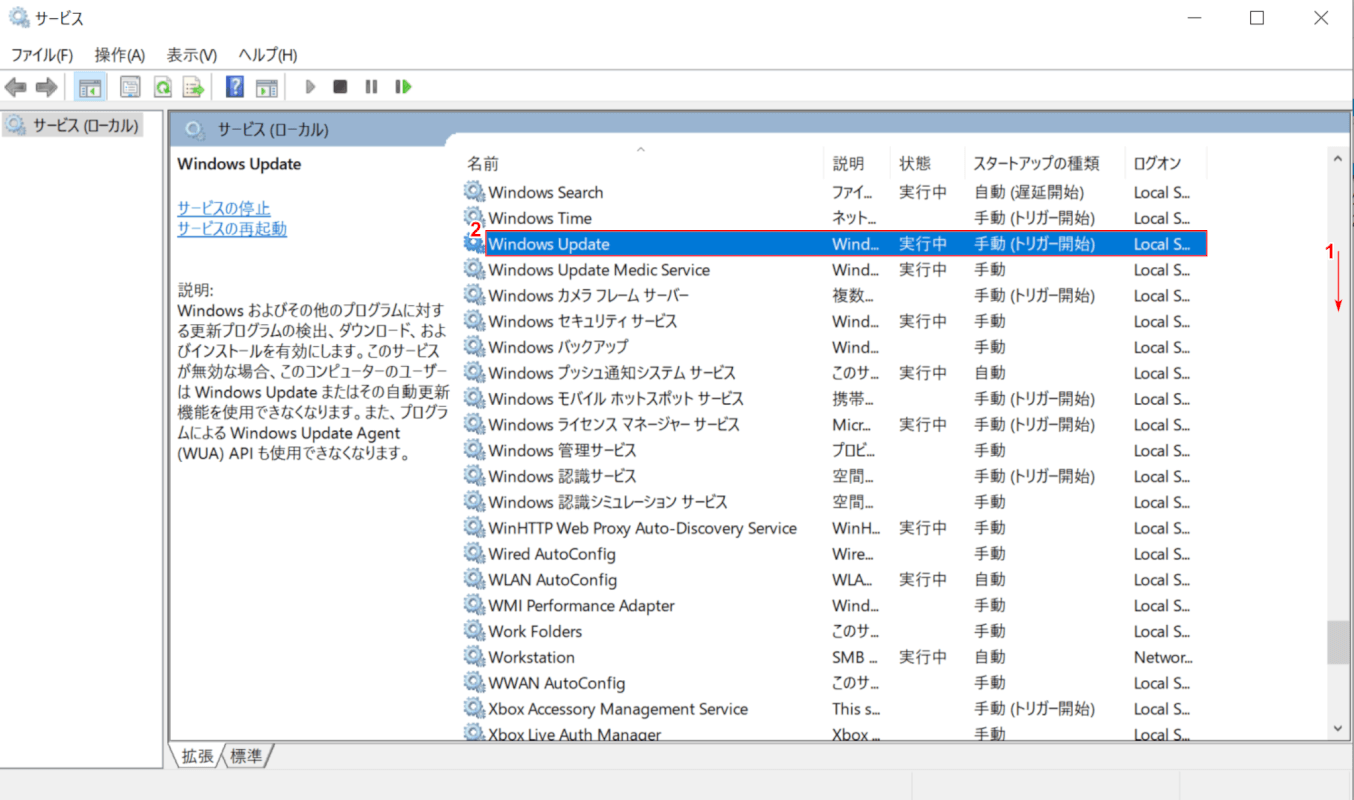Sort by スタートアップの種類 column header
This screenshot has height=800, width=1354.
(x=1036, y=164)
